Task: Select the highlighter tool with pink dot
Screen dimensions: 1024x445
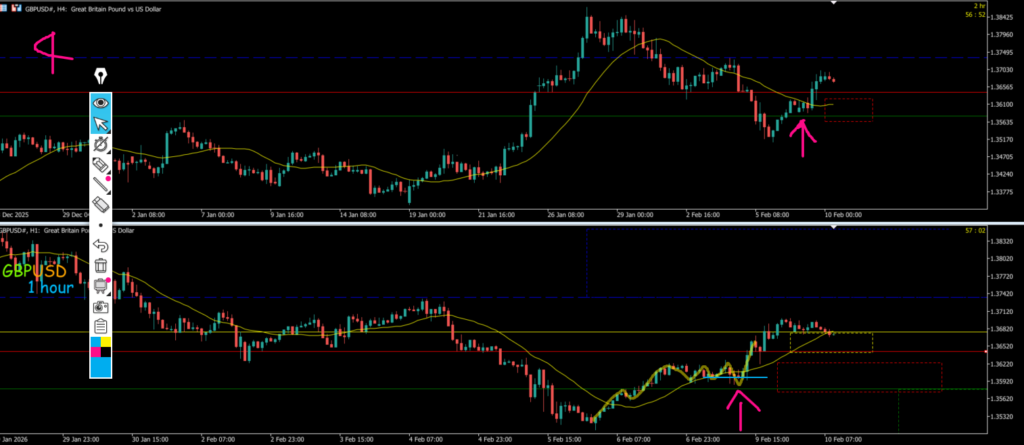Action: pyautogui.click(x=100, y=164)
